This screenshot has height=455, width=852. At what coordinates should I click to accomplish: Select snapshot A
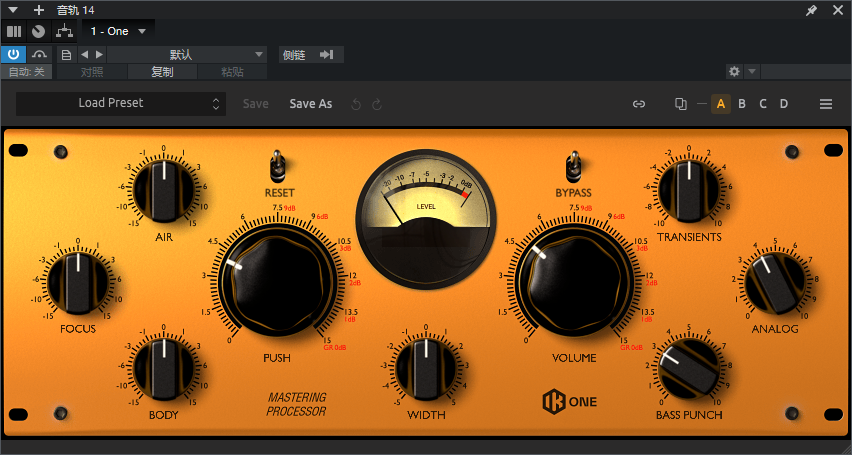[x=721, y=104]
